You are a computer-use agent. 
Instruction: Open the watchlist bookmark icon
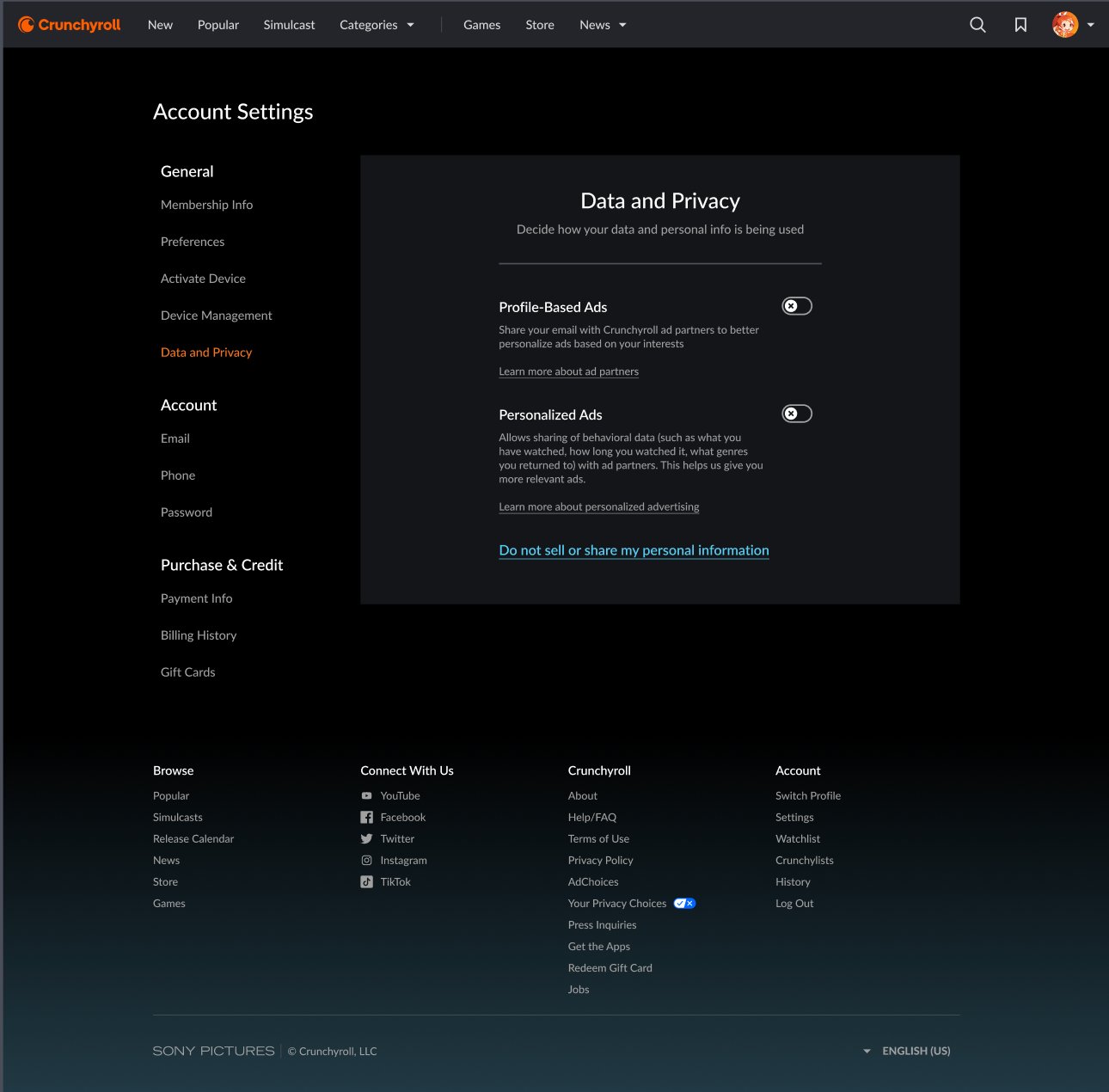pyautogui.click(x=1020, y=25)
